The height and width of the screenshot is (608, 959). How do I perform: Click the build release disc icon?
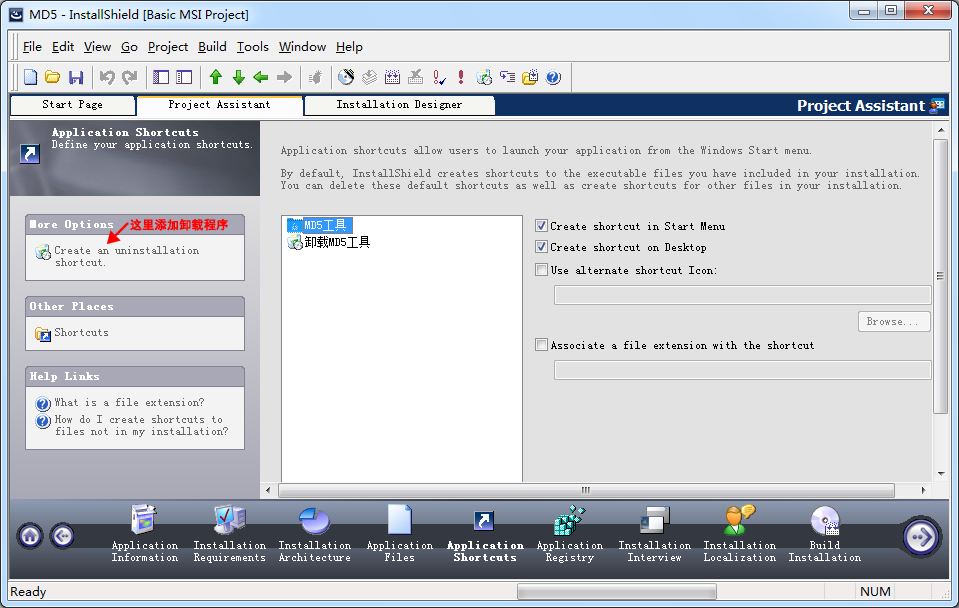click(346, 77)
